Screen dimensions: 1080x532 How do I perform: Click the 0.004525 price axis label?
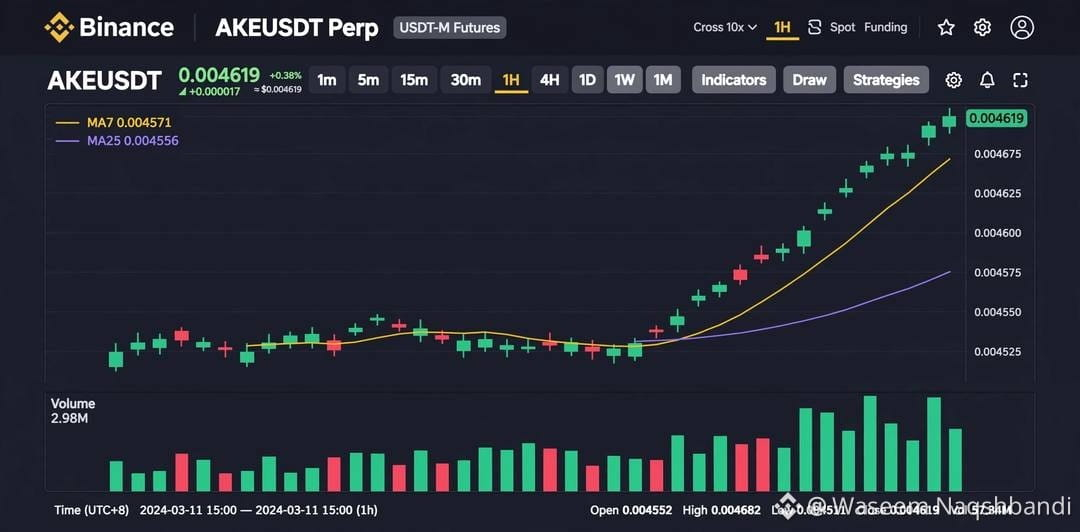997,352
